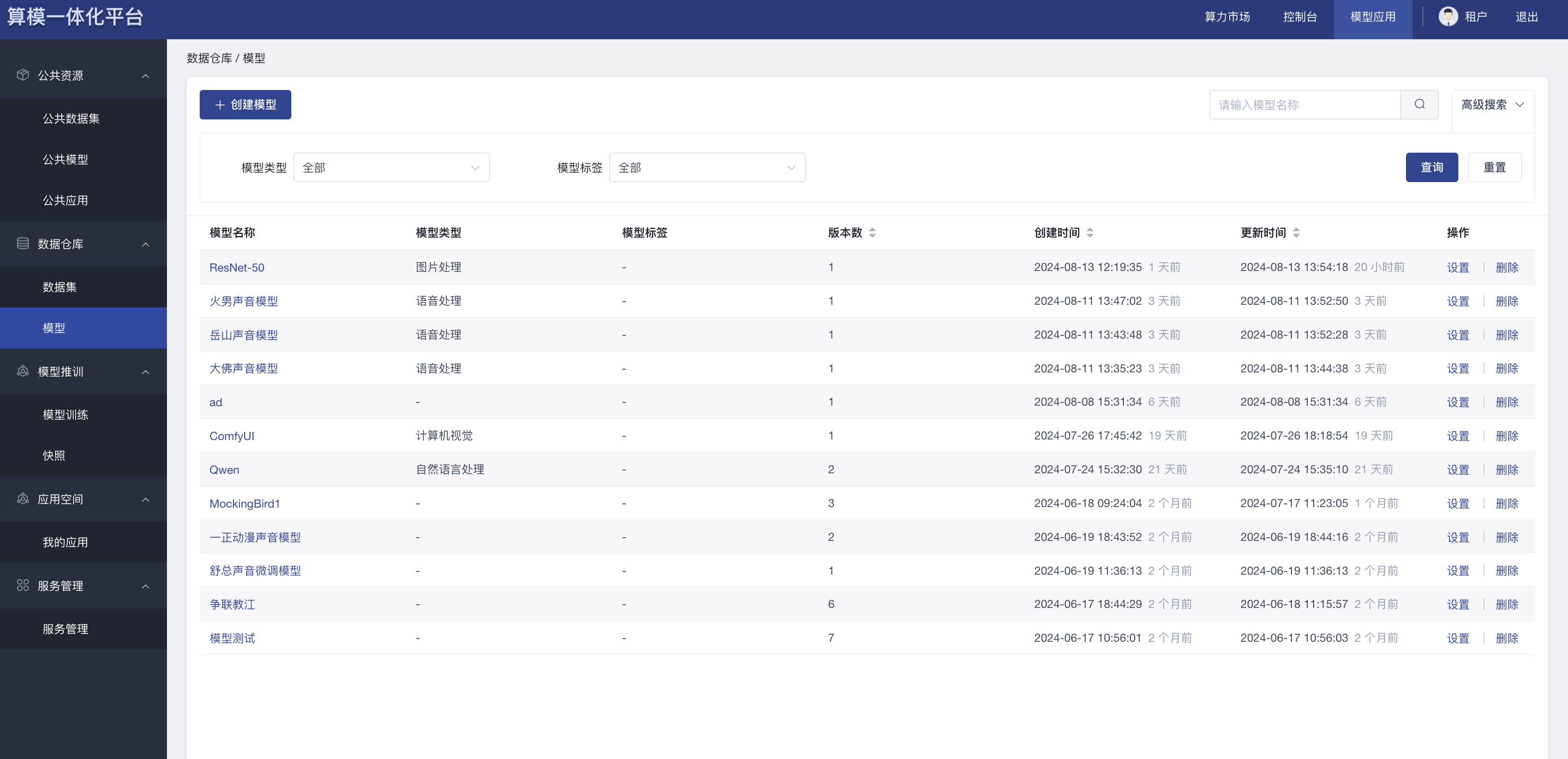Sort table by 创建时间 sort arrows

(1090, 232)
